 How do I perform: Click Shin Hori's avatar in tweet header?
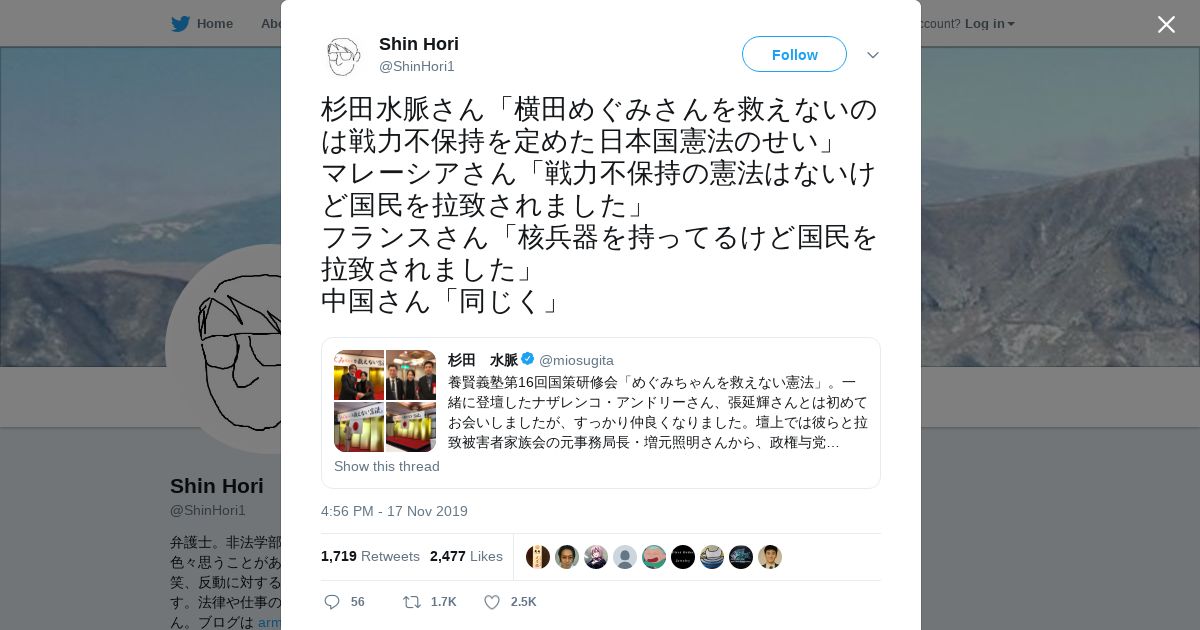[343, 56]
